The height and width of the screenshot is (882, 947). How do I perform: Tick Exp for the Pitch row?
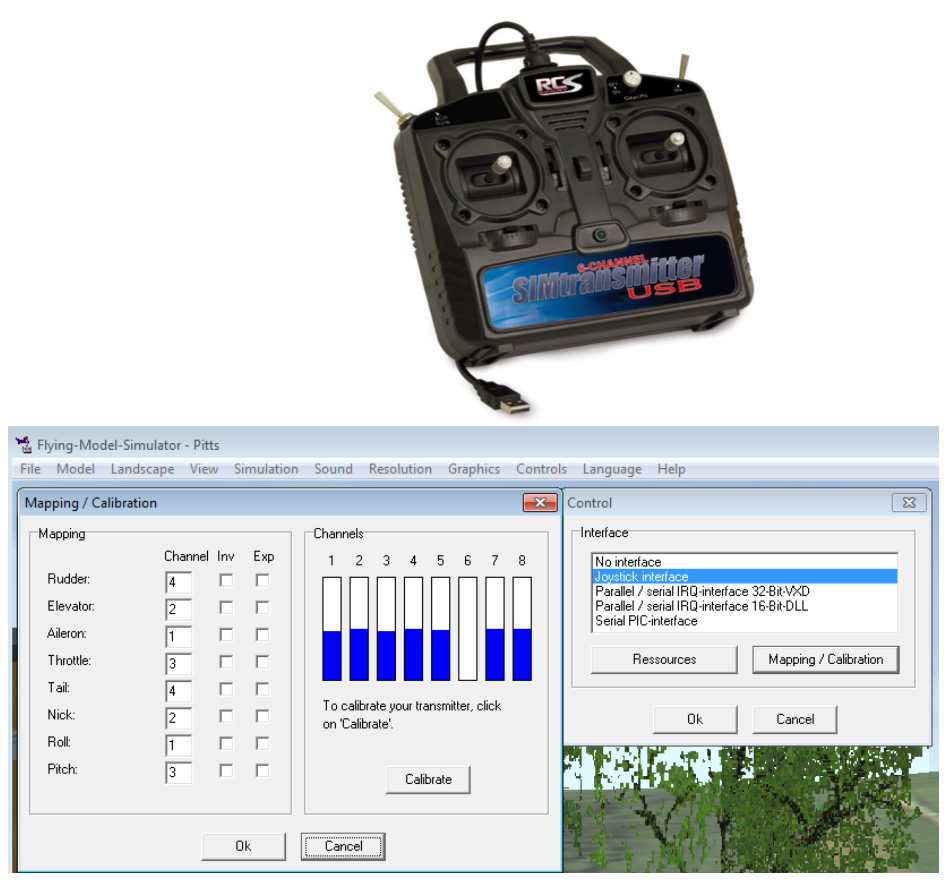click(262, 770)
